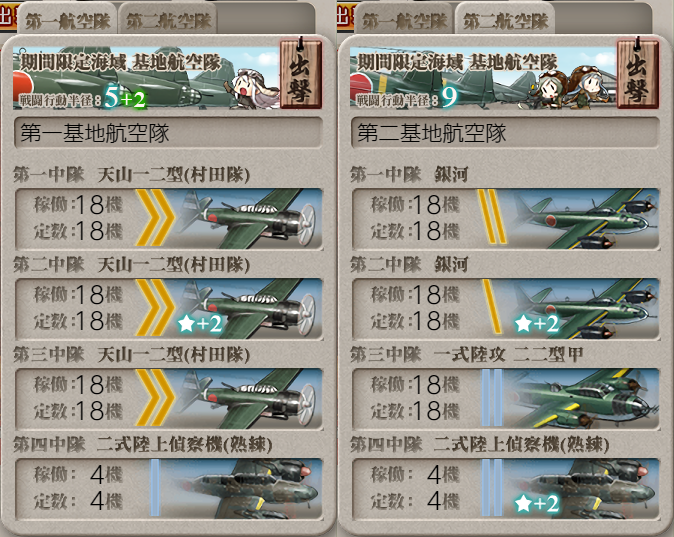Switch to 第一航空隊 tab in right panel
Screen dimensions: 674x537
(404, 20)
